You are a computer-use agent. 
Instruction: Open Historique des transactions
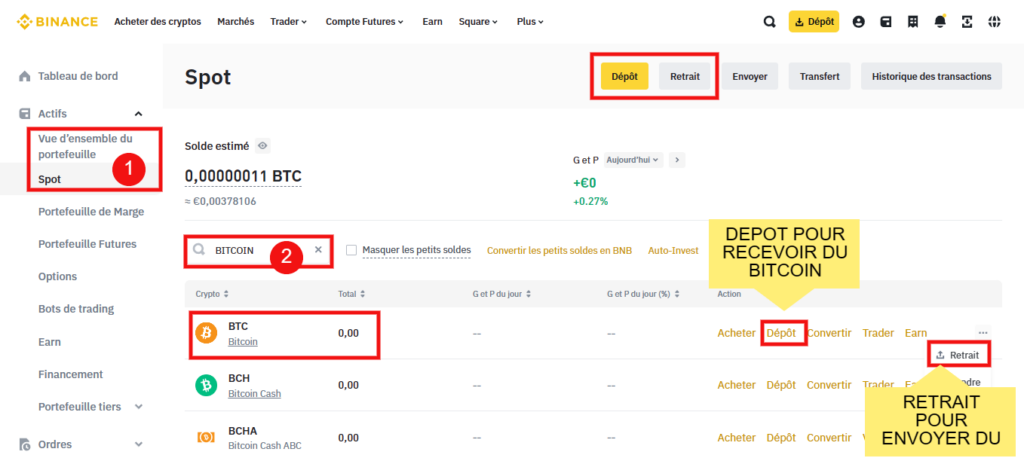coord(931,76)
